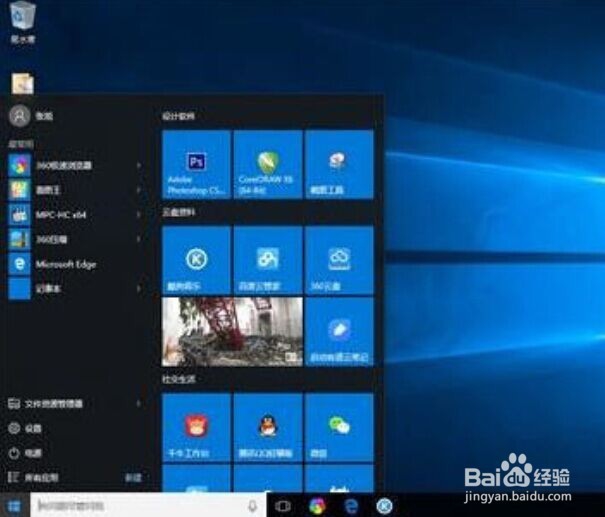Viewport: 605px width, 517px height.
Task: Open 360 browser on the taskbar
Action: pos(317,505)
